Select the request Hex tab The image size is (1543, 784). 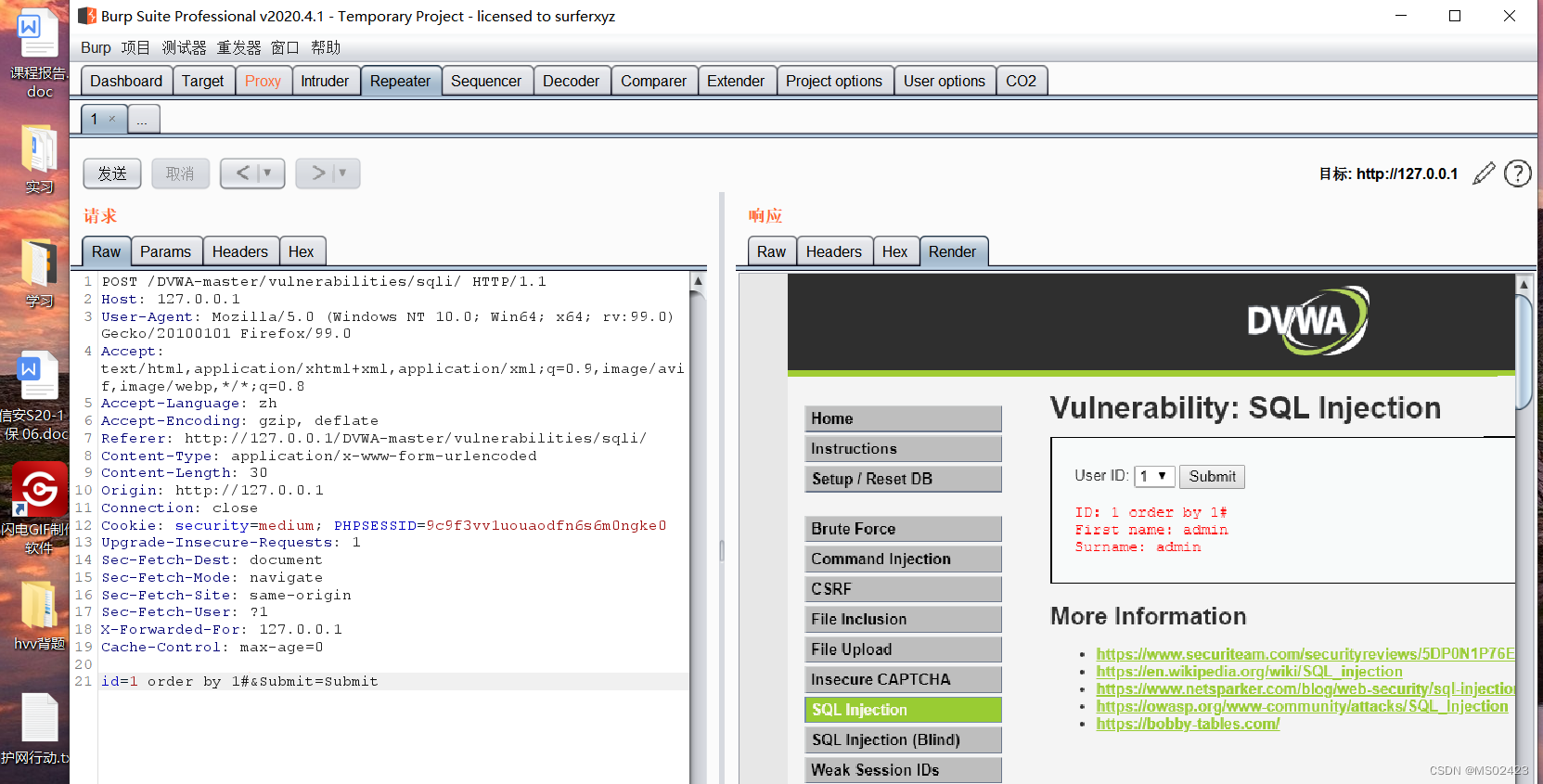tap(301, 251)
